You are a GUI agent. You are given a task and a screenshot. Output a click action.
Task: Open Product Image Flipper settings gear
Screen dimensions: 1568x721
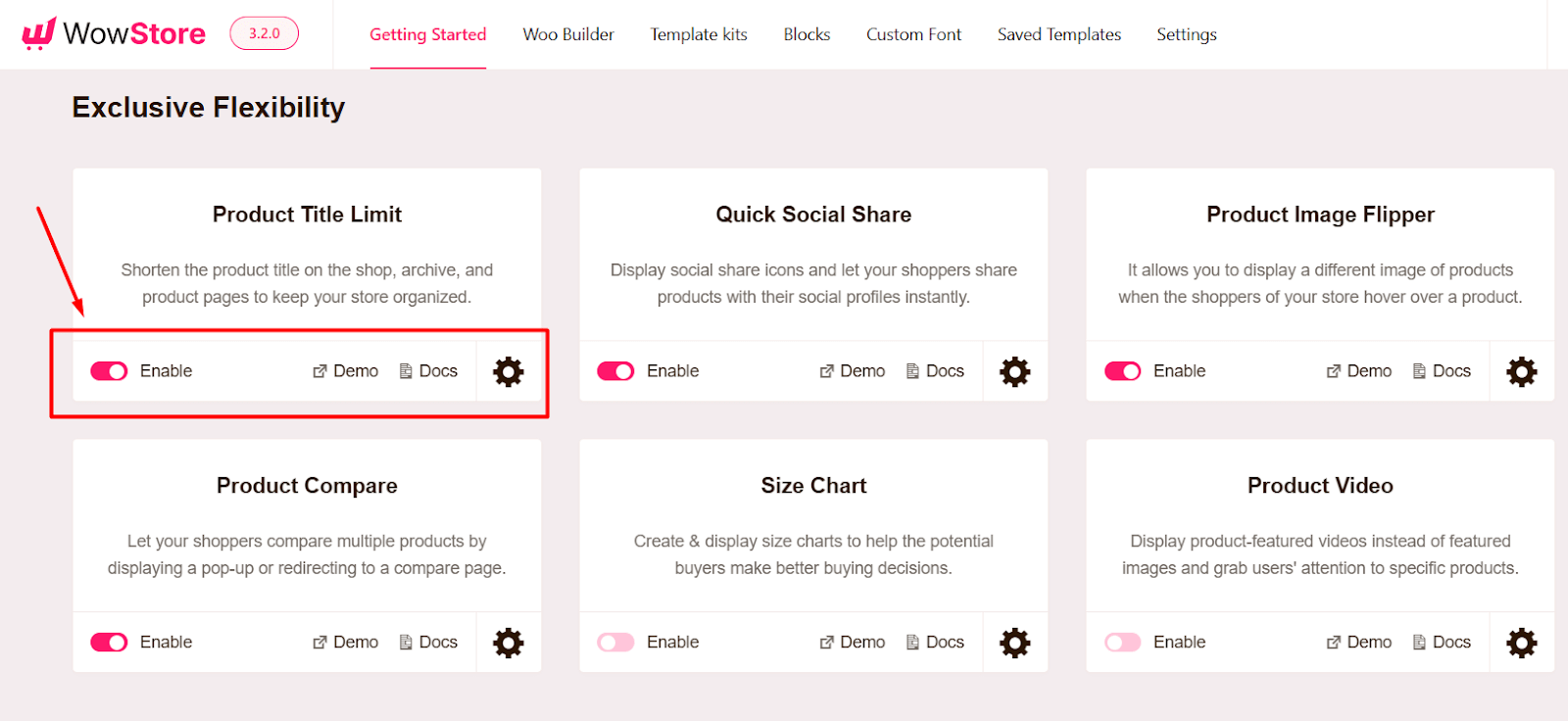pyautogui.click(x=1521, y=371)
